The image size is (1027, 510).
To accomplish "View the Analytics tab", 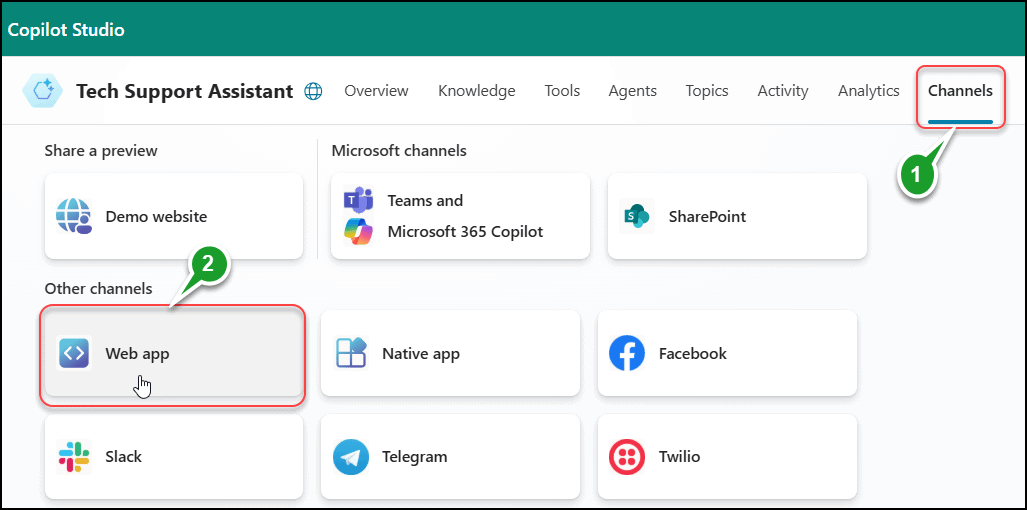I will click(x=868, y=91).
